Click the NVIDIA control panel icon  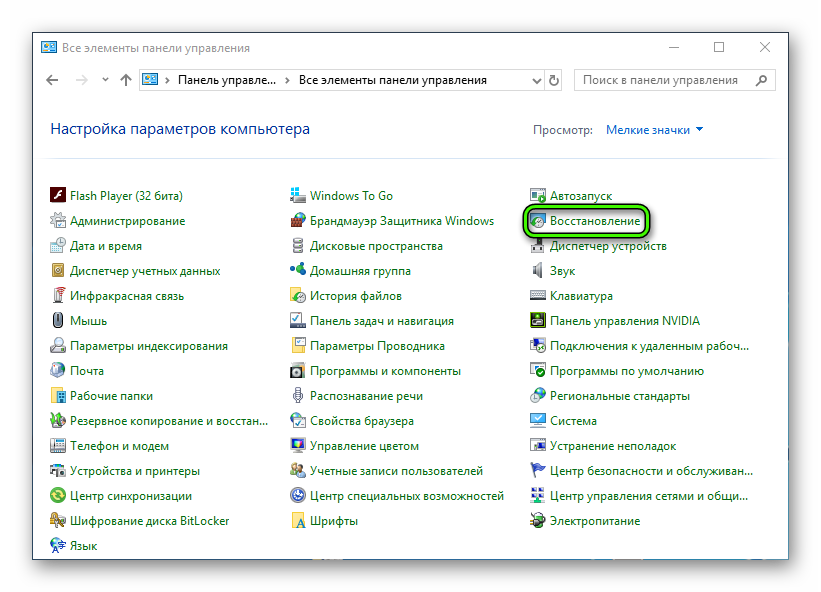538,321
